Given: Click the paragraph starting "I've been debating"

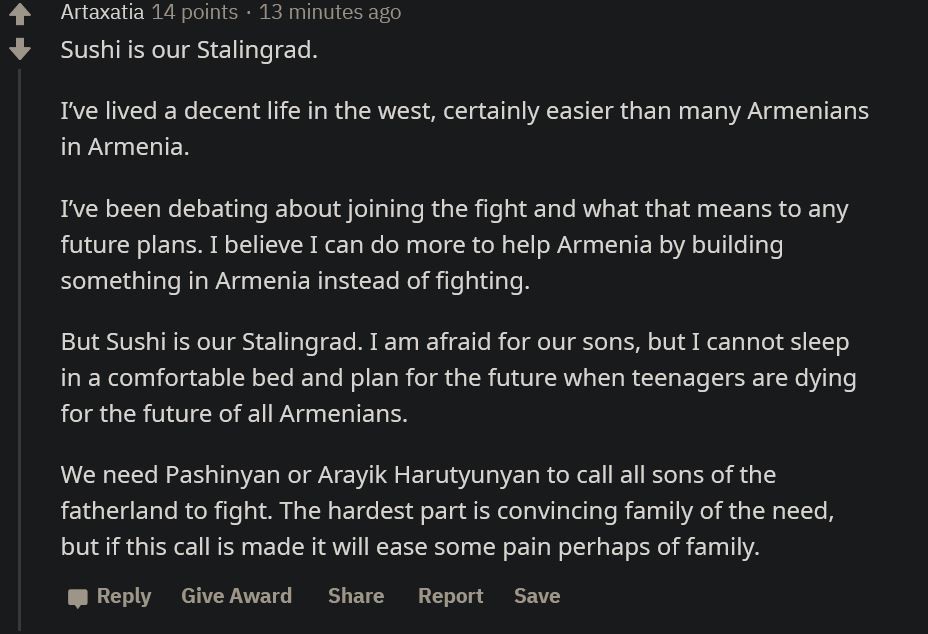Looking at the screenshot, I should pyautogui.click(x=454, y=245).
